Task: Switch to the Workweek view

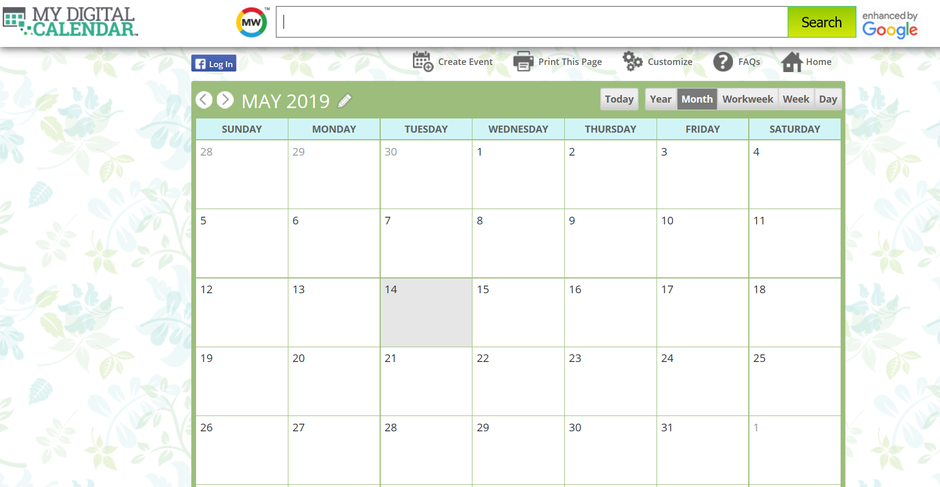Action: pos(748,100)
